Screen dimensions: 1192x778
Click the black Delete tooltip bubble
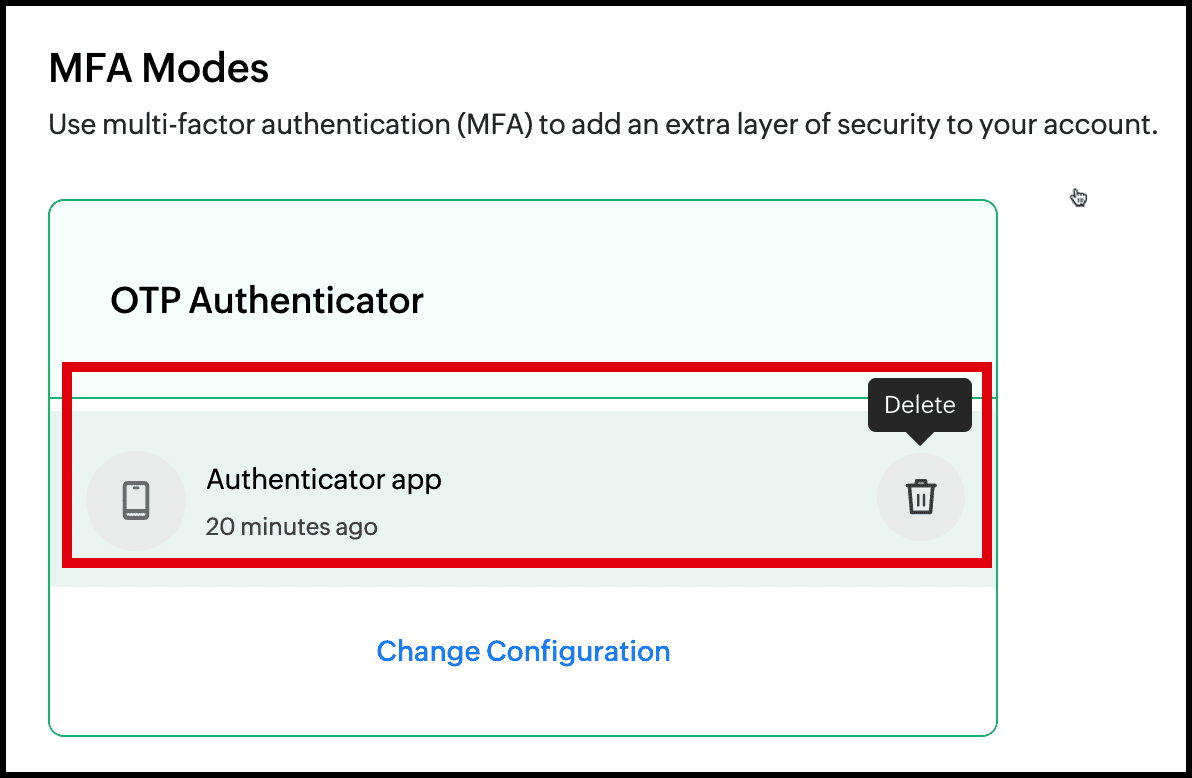[x=919, y=405]
